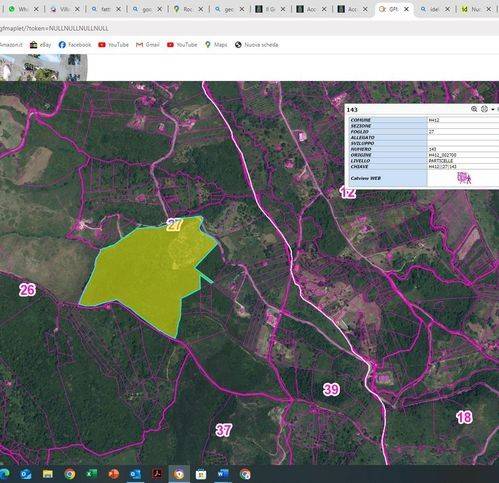Open Excel from the taskbar
This screenshot has width=499, height=483.
(x=91, y=474)
